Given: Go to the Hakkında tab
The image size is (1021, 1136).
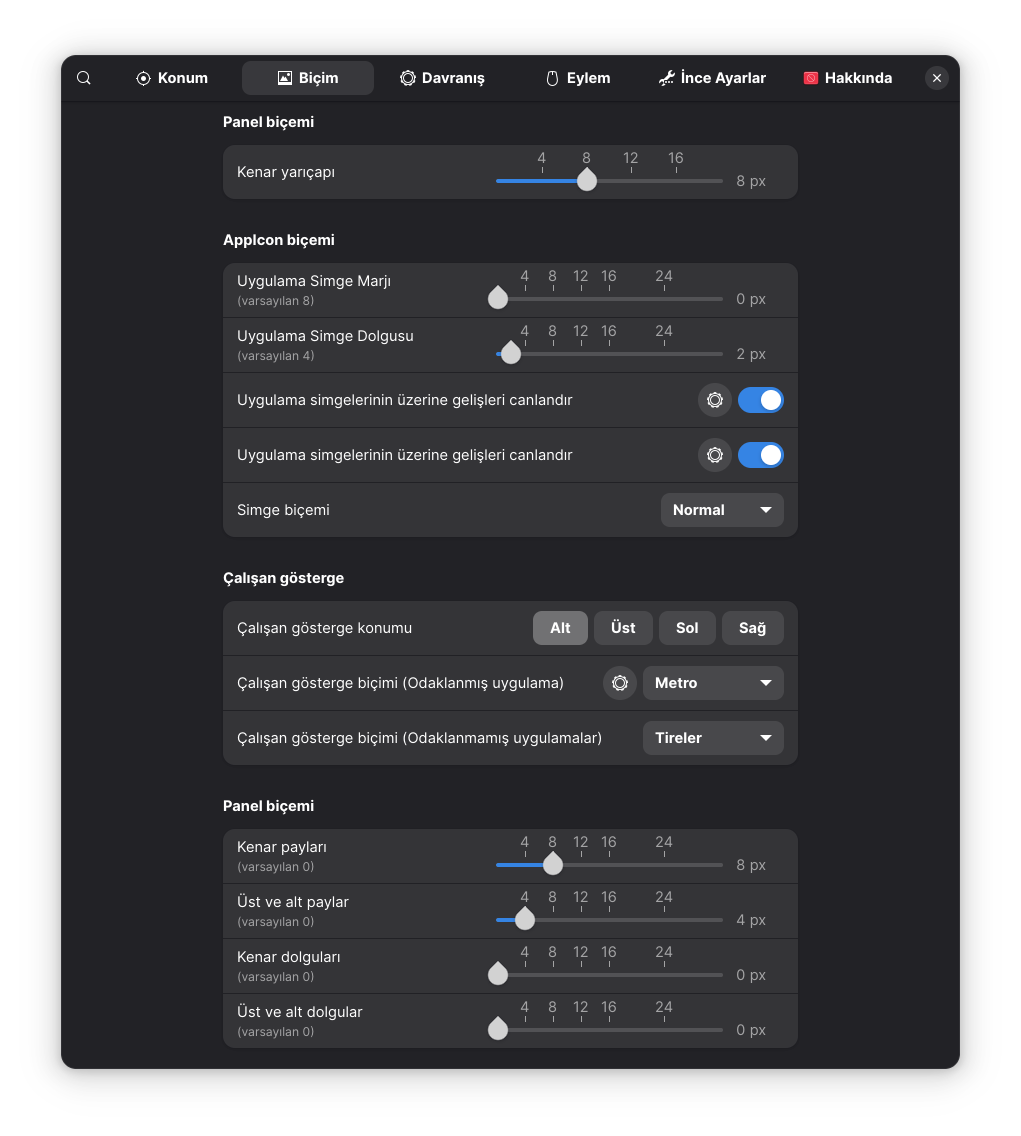Looking at the screenshot, I should 848,78.
